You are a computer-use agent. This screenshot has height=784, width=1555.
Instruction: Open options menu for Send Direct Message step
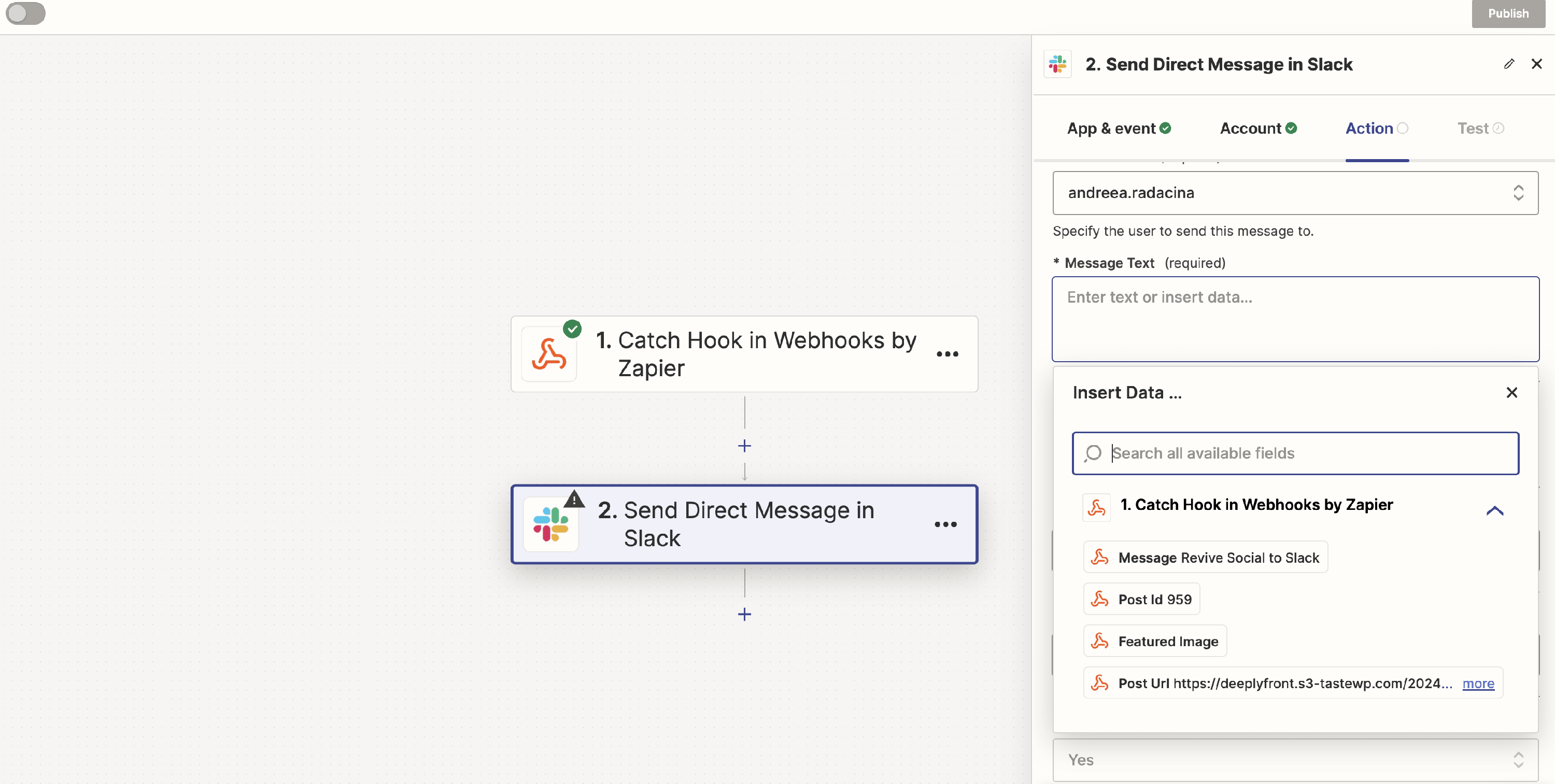945,524
